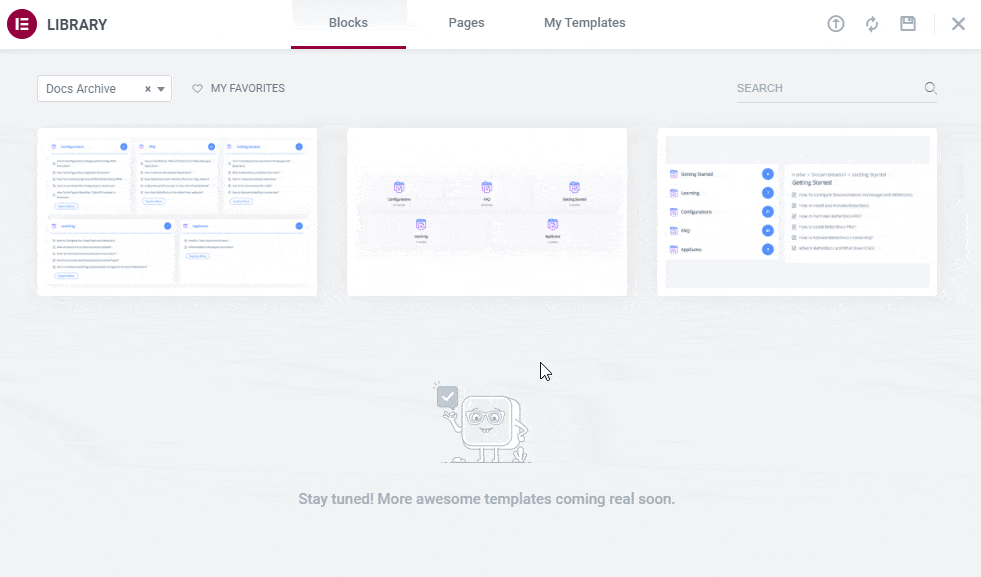This screenshot has width=981, height=577.
Task: Close the template library modal
Action: [x=958, y=23]
